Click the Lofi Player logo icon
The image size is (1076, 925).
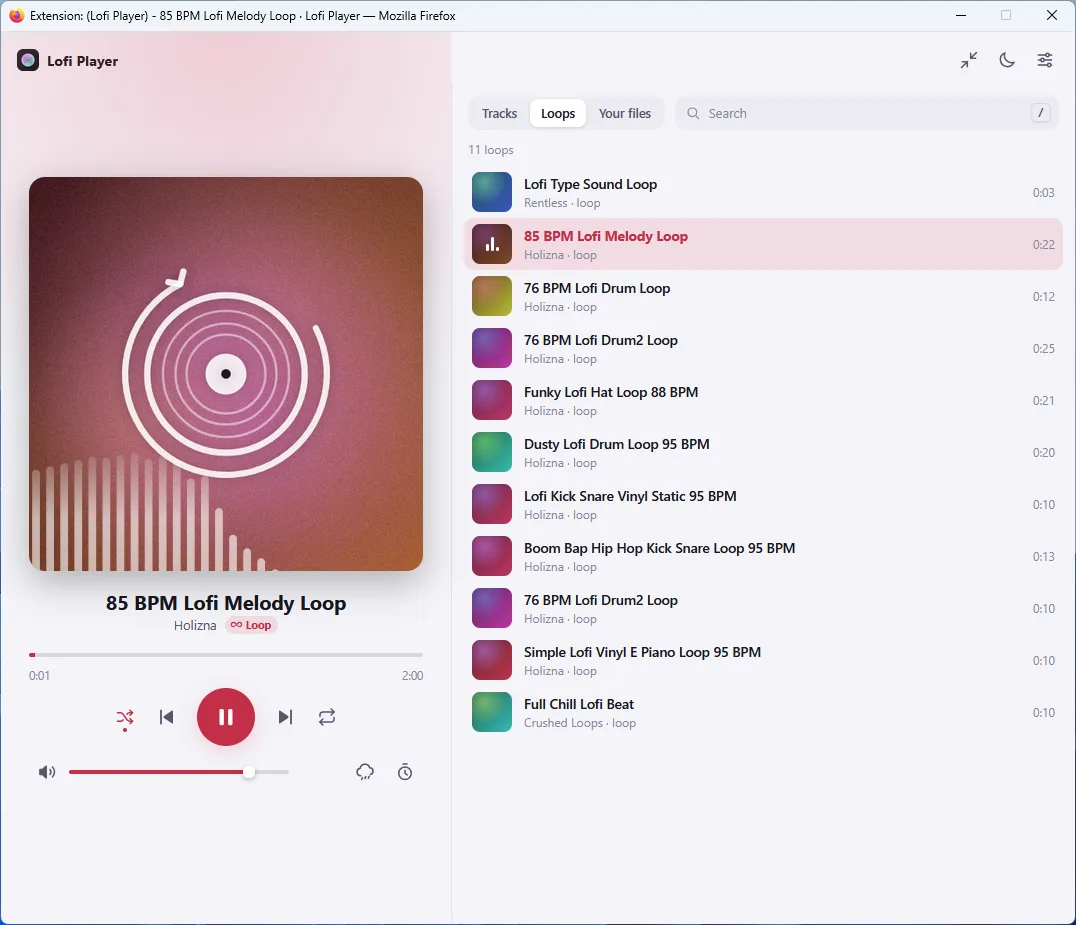point(28,60)
